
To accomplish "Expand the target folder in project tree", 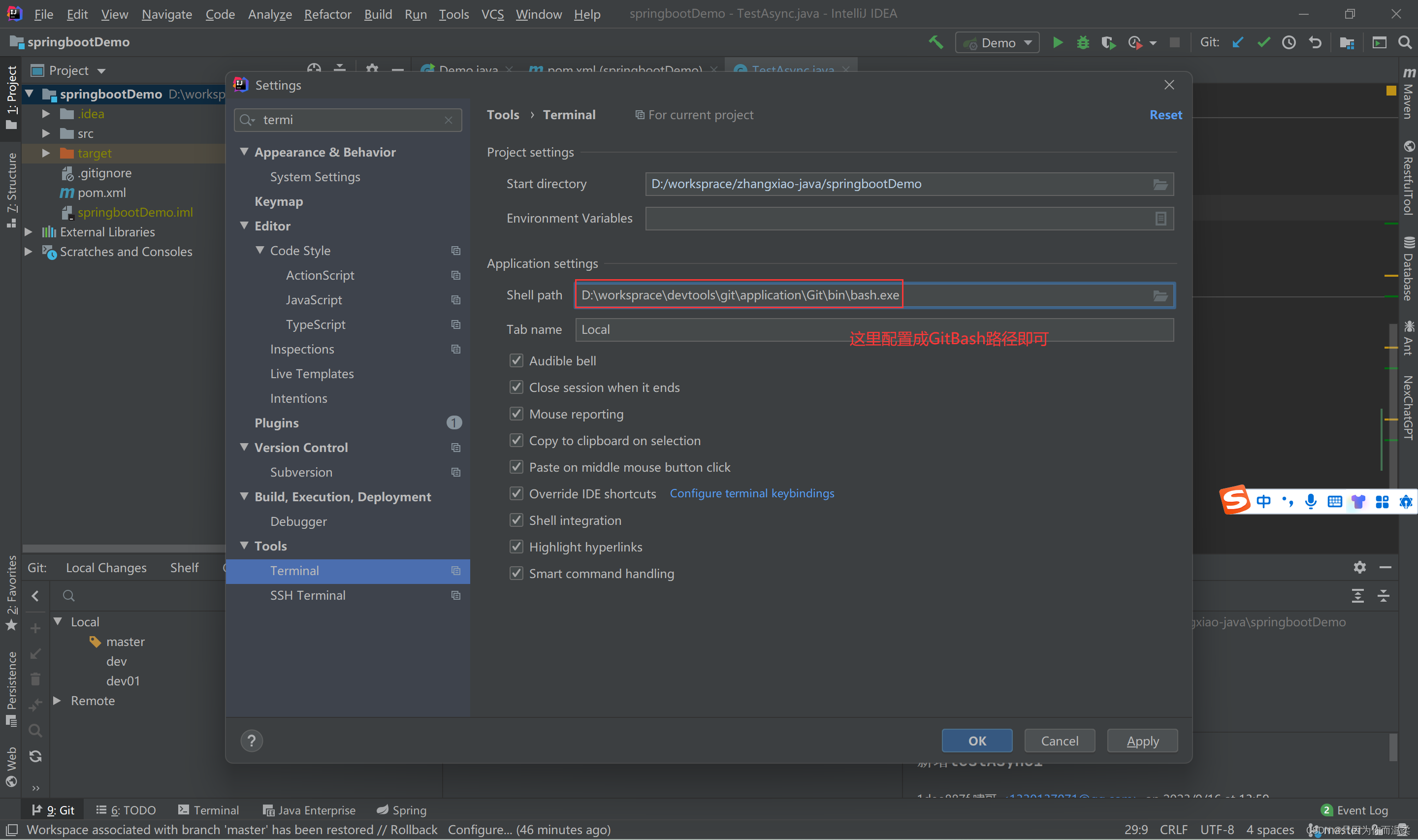I will pyautogui.click(x=46, y=153).
